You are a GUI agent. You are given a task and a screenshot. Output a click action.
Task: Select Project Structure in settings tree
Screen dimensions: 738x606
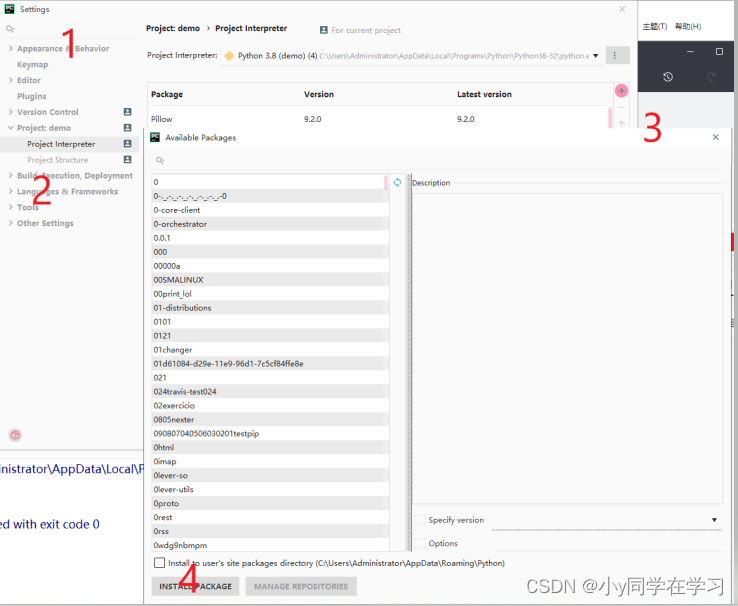pyautogui.click(x=57, y=160)
